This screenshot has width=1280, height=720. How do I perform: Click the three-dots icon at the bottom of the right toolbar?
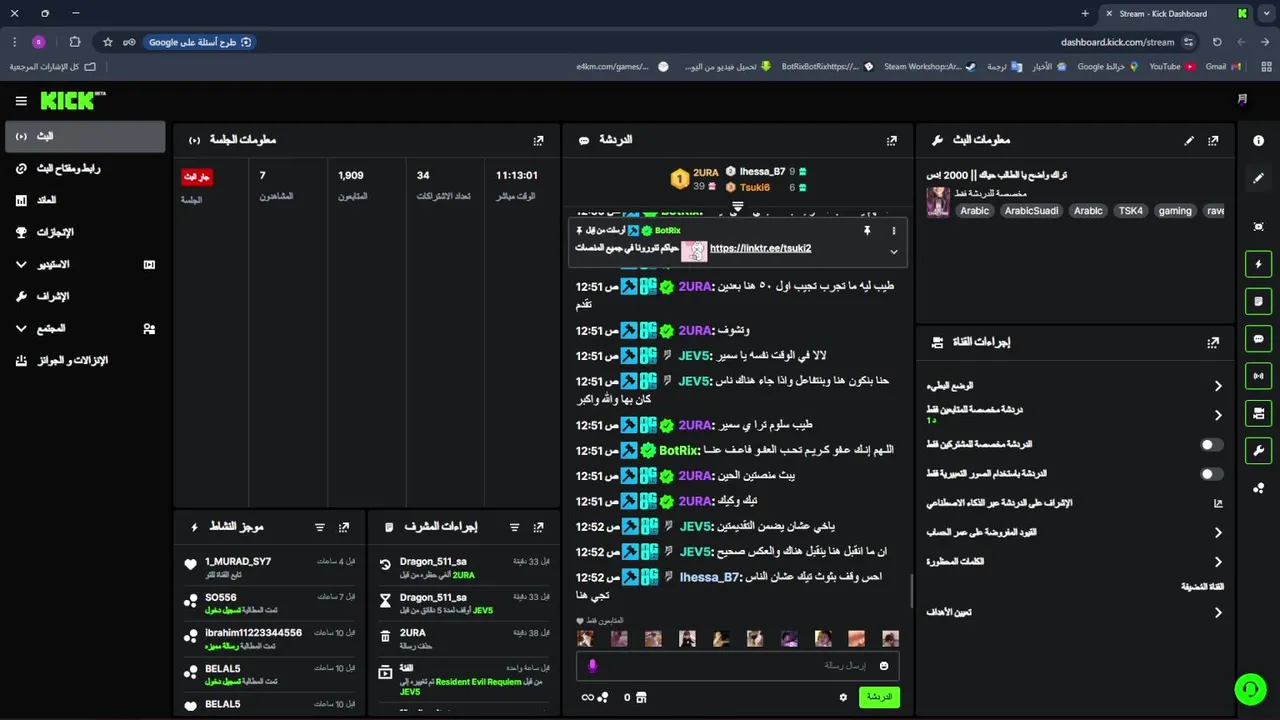tap(1258, 488)
